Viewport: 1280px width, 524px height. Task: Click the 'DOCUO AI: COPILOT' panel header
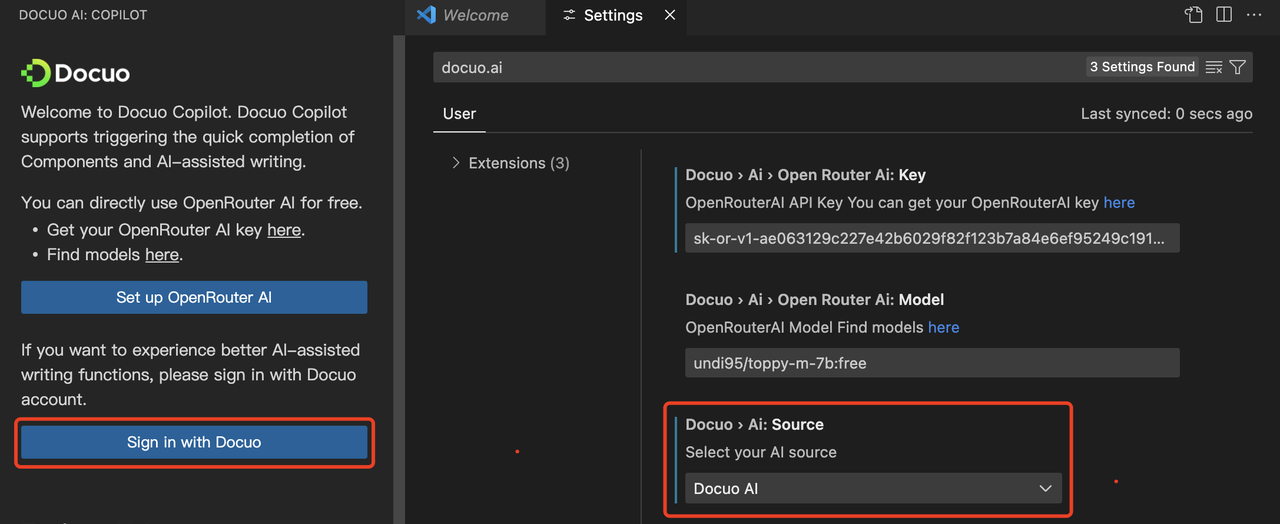click(x=84, y=15)
